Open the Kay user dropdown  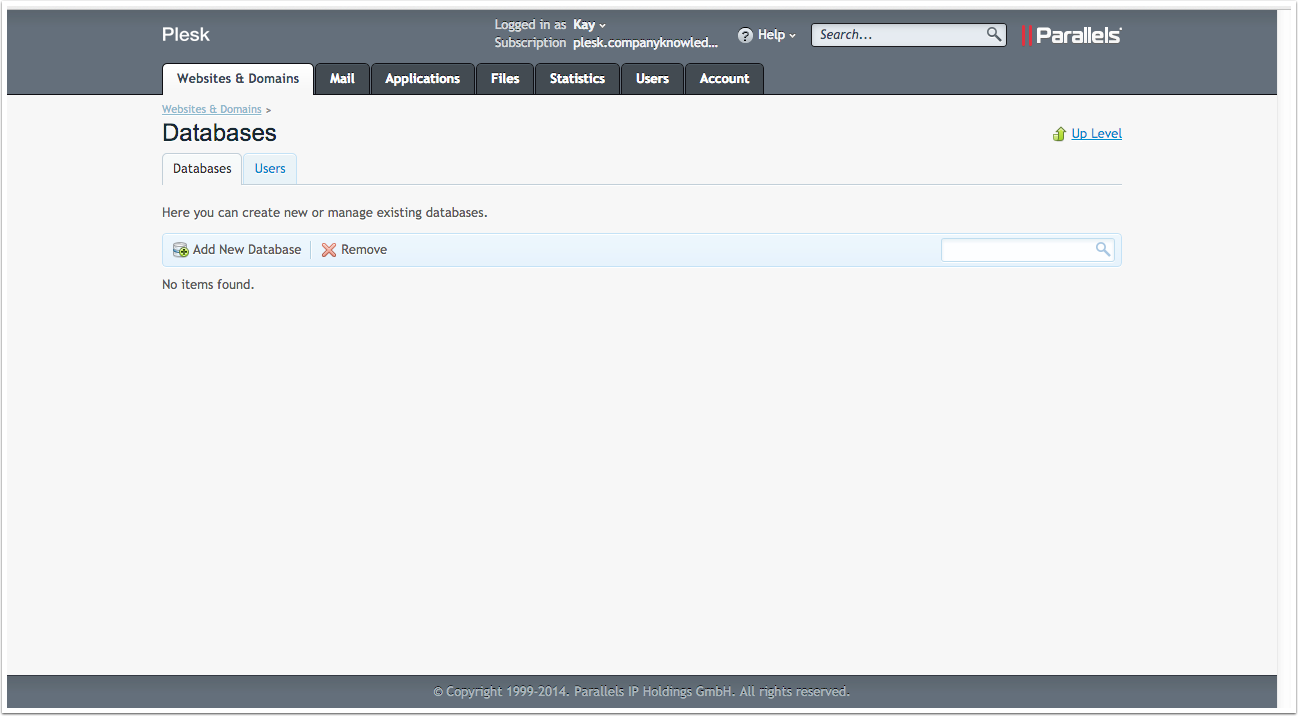(x=590, y=25)
